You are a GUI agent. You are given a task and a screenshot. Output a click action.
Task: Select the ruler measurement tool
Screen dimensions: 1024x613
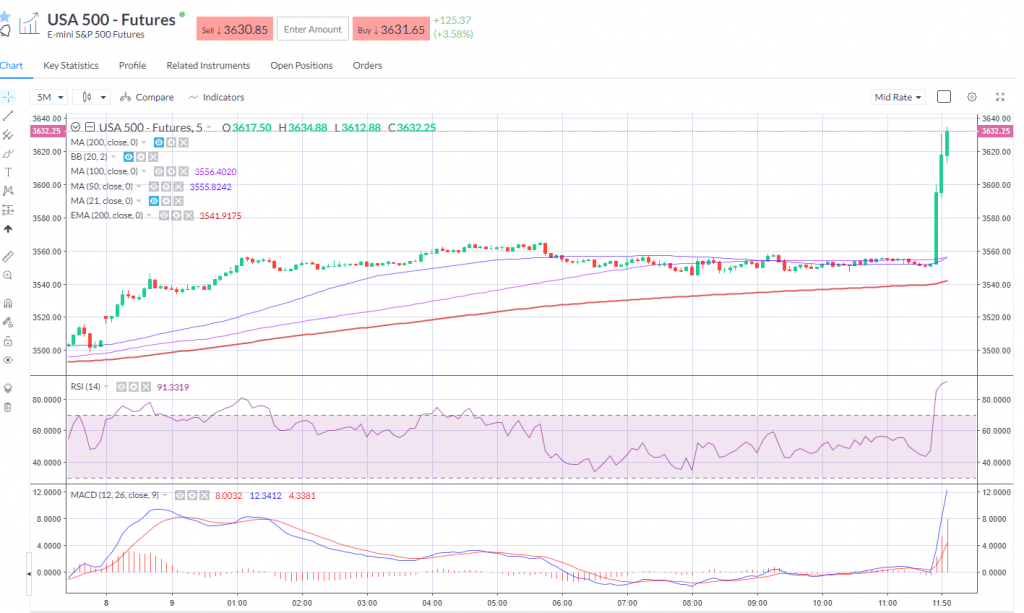[x=7, y=255]
